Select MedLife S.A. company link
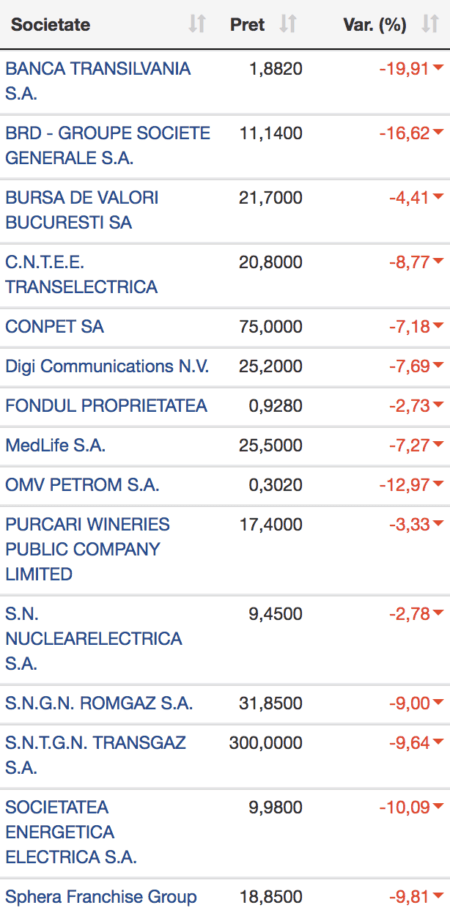The image size is (450, 916). [x=56, y=445]
